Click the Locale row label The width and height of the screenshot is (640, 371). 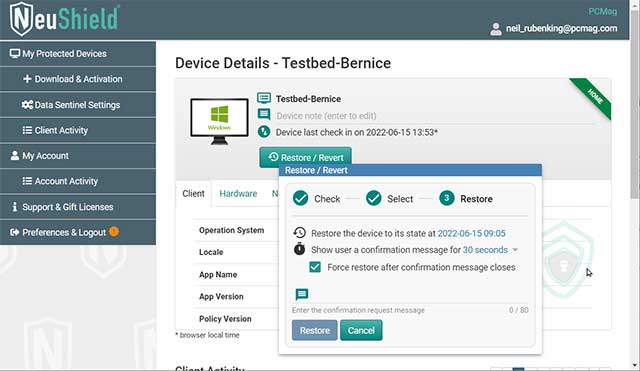click(211, 252)
